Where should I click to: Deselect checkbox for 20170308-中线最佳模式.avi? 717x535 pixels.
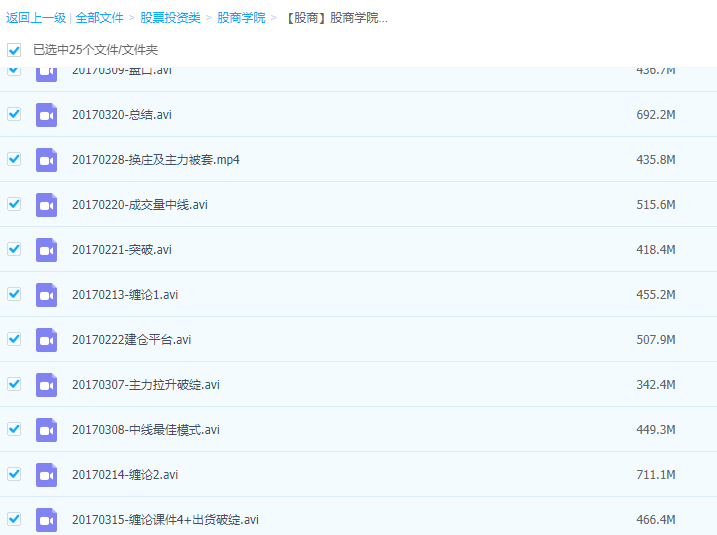coord(14,429)
